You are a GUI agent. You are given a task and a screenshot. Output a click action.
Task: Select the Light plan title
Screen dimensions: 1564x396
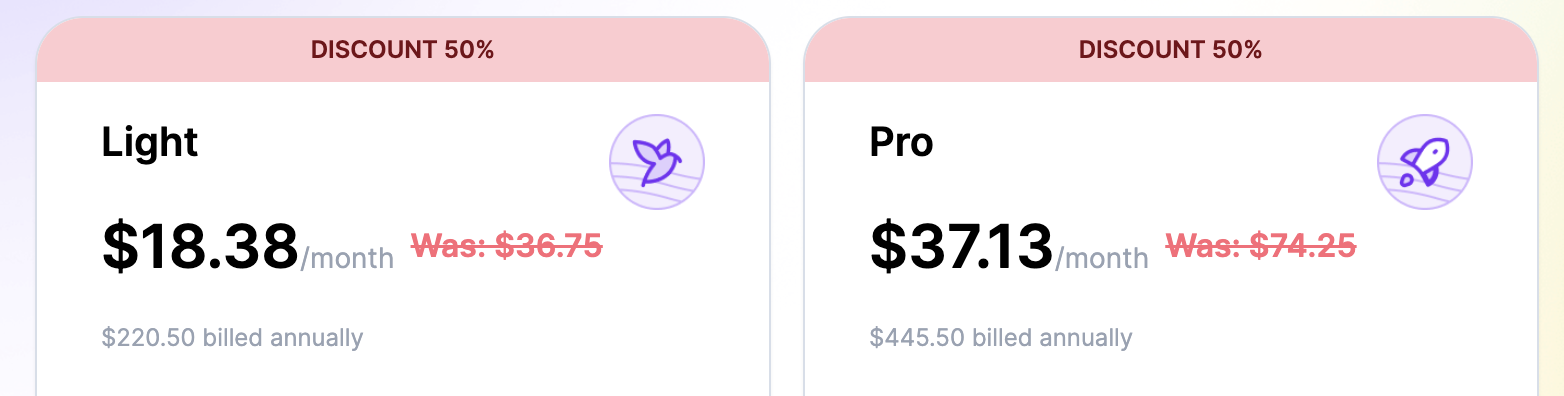tap(150, 143)
